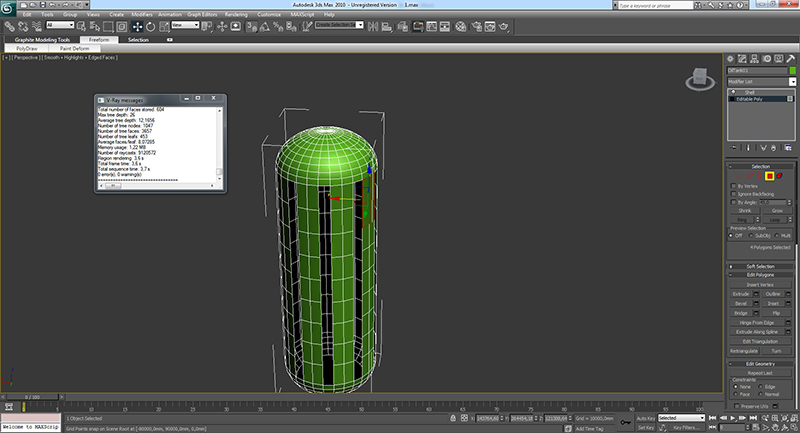Click the Extrude button

[740, 294]
